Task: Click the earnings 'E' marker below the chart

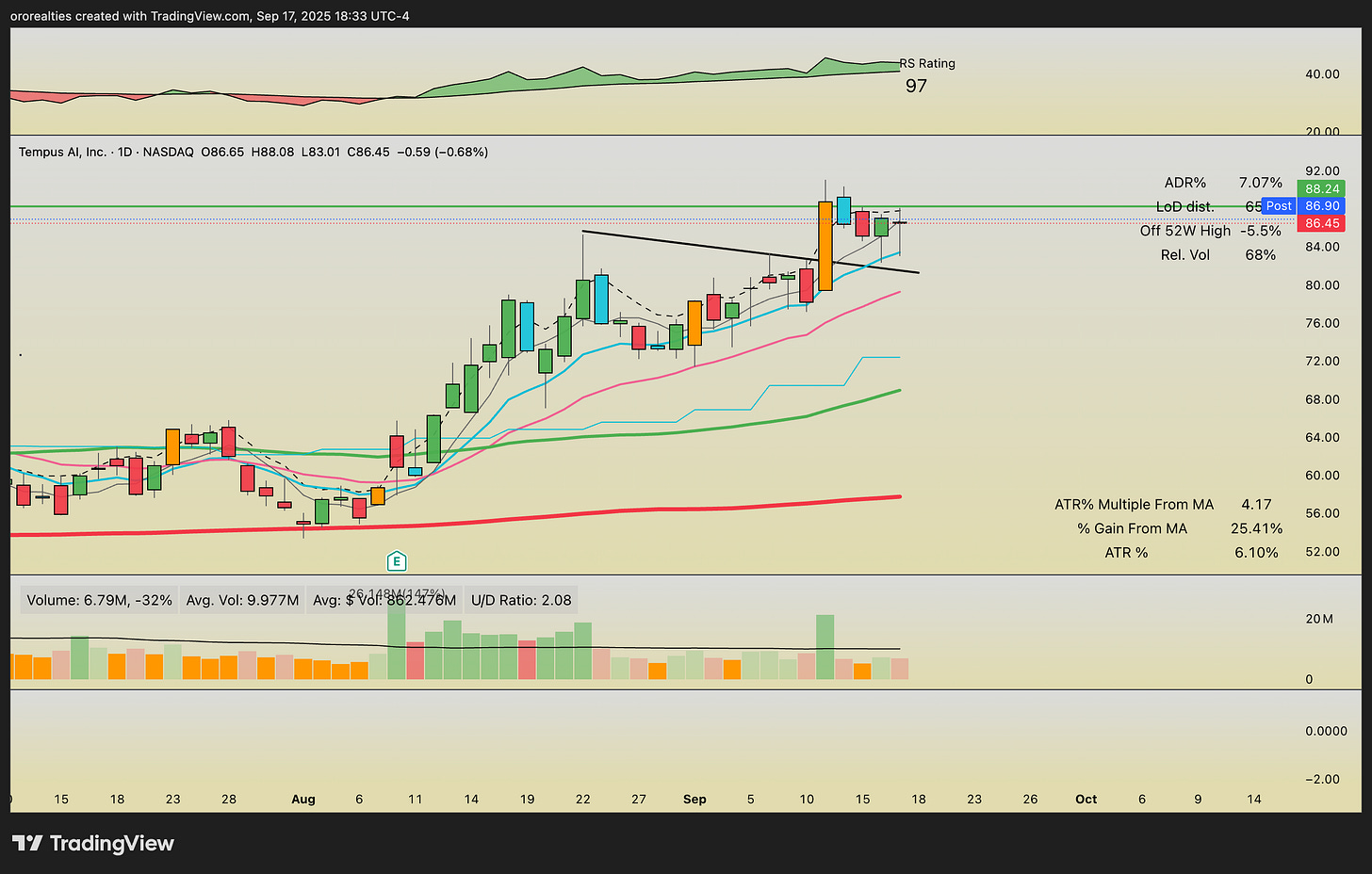Action: [x=397, y=561]
